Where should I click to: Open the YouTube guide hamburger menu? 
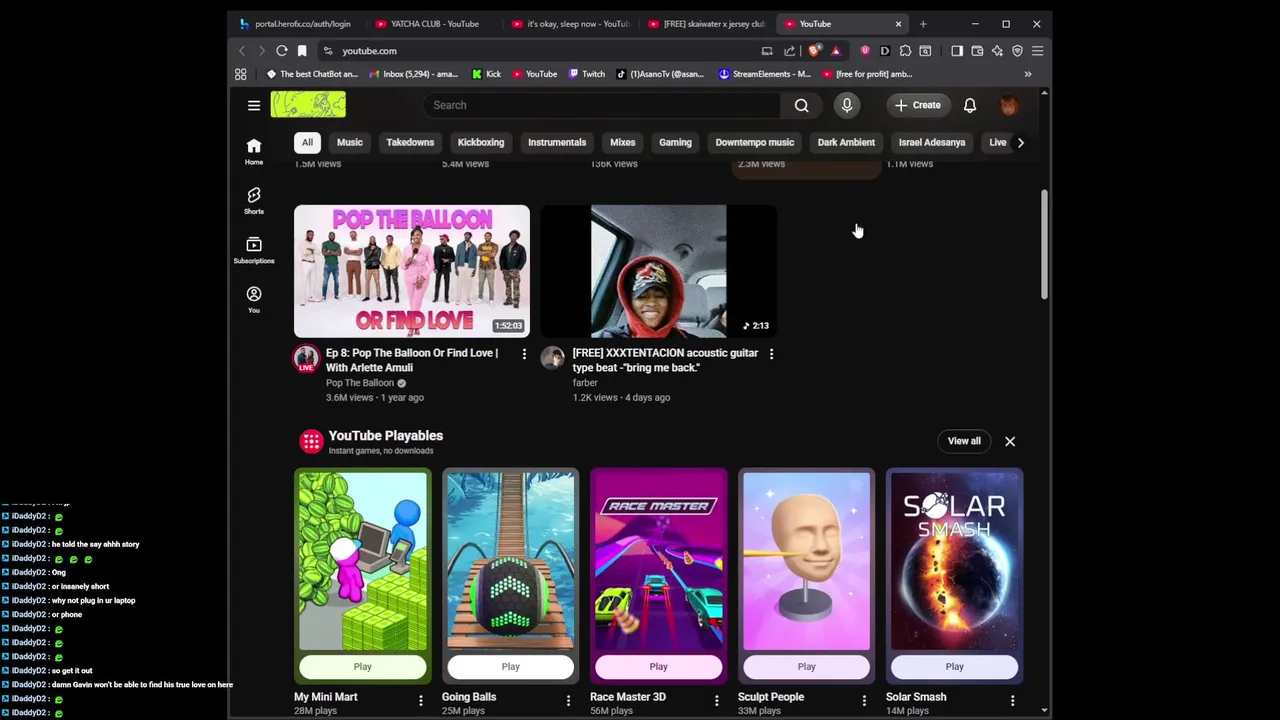point(254,105)
